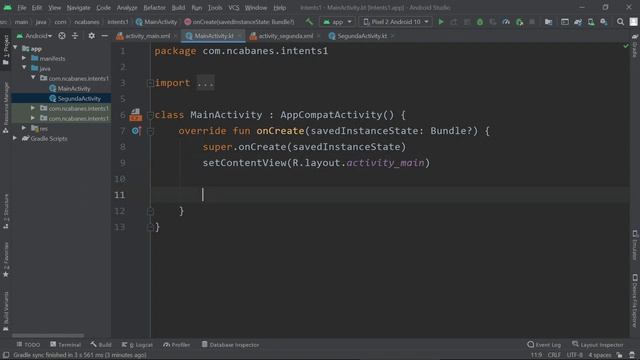Toggle the Build Variants tool window
The image size is (640, 360).
coord(6,311)
